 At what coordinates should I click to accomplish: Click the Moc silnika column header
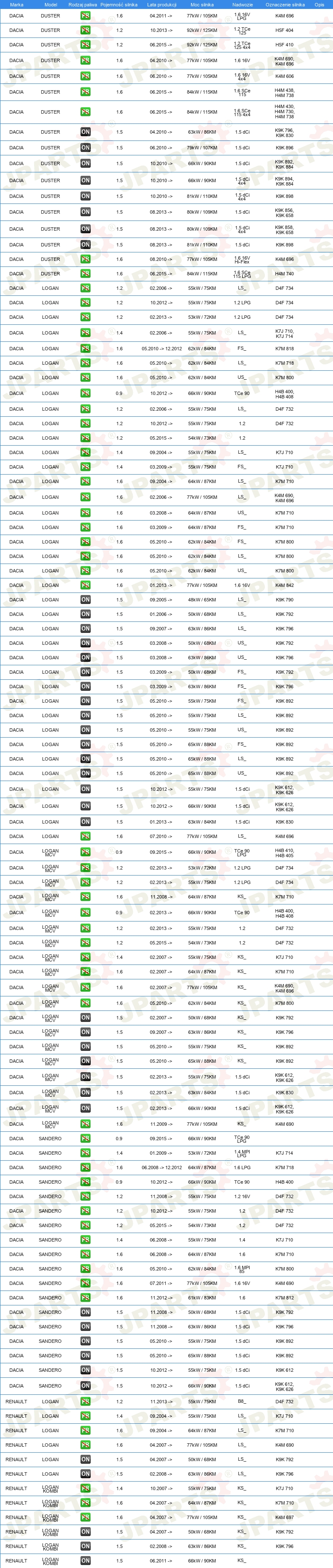202,4
